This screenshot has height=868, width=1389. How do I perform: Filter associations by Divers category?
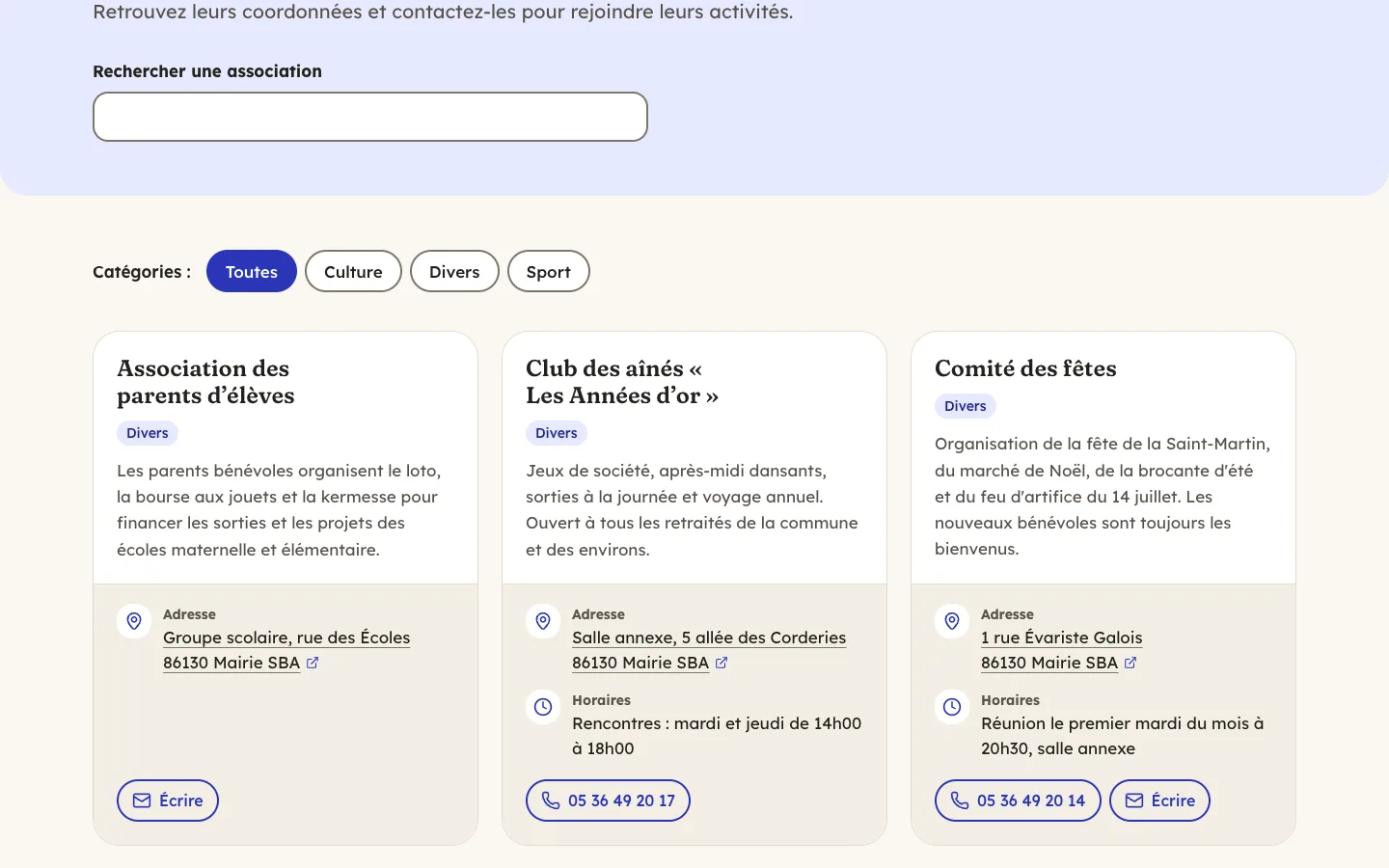point(454,271)
